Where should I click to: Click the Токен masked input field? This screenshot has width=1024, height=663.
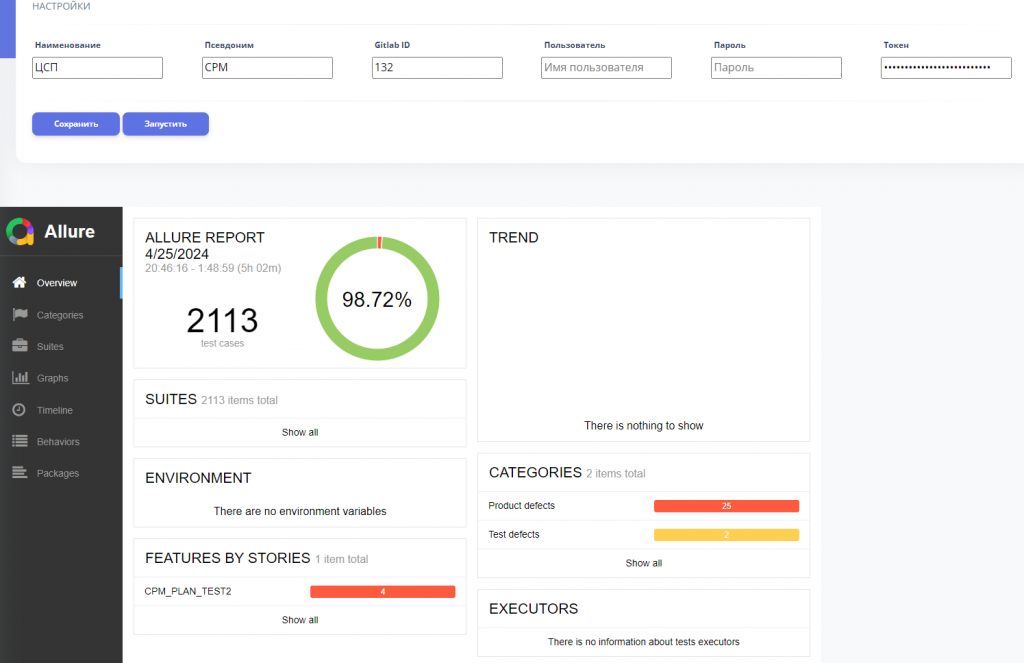[946, 68]
